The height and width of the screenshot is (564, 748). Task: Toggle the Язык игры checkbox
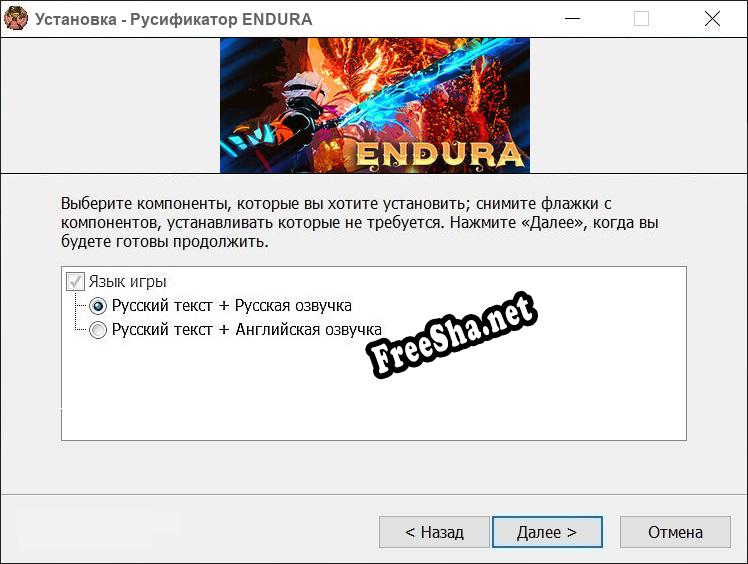click(x=75, y=282)
